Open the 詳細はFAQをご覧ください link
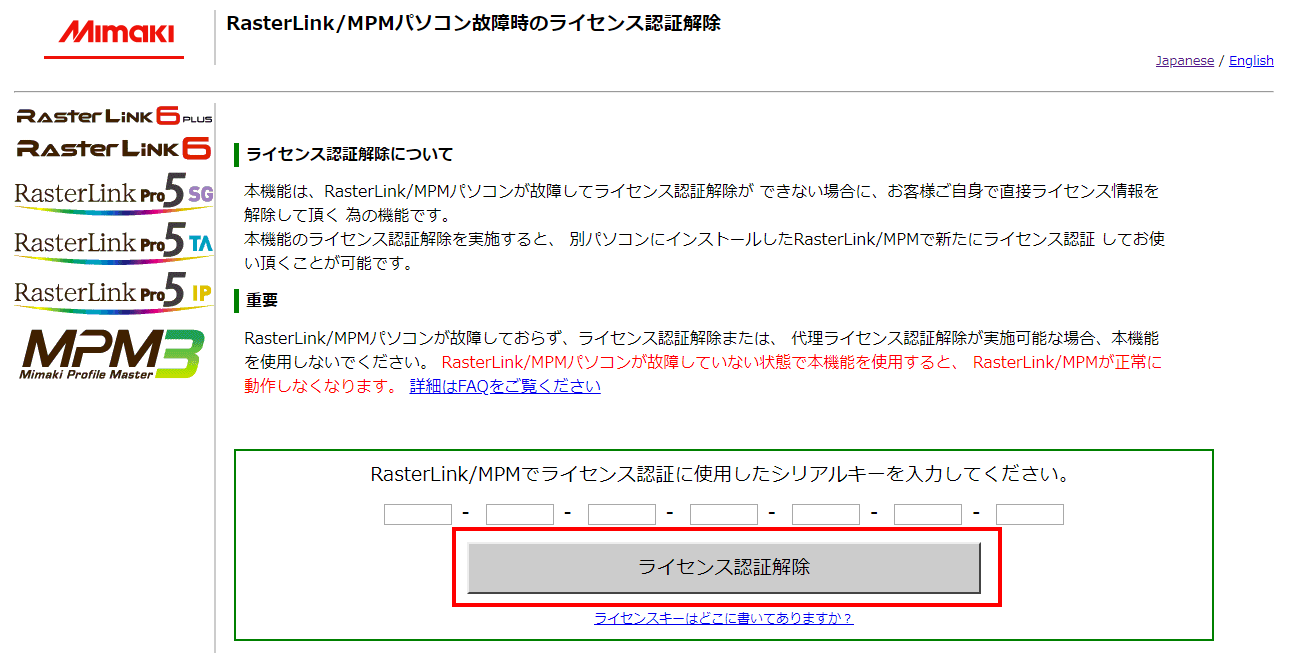Image resolution: width=1291 pixels, height=662 pixels. click(505, 386)
